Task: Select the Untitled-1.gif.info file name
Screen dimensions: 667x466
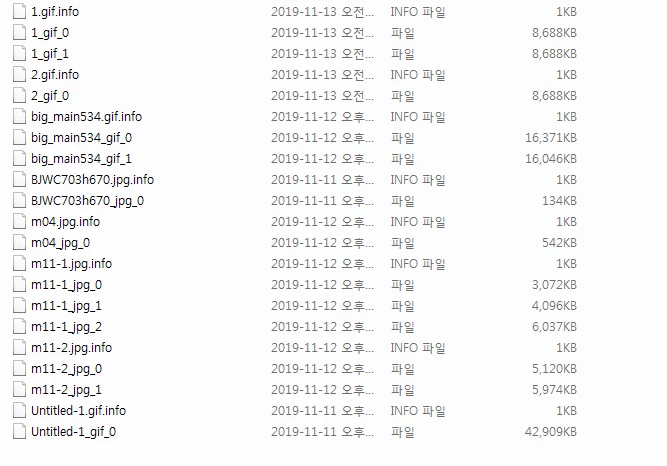Action: coord(78,411)
